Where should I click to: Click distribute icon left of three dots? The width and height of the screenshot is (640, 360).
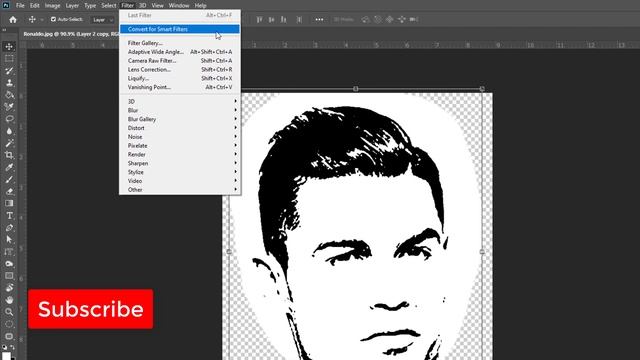point(299,19)
